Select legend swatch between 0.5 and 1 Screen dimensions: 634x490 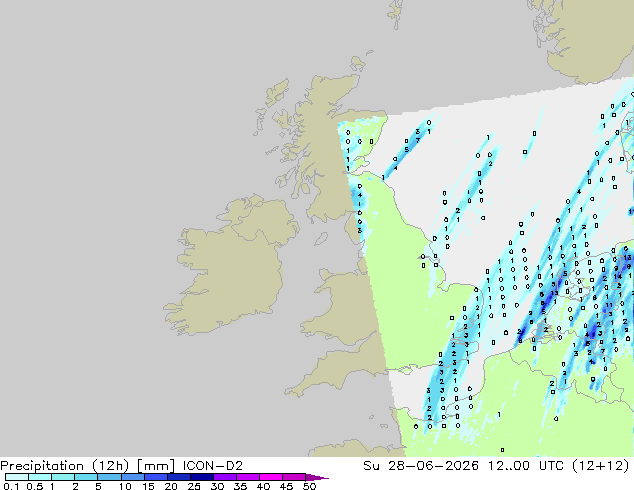pyautogui.click(x=40, y=477)
